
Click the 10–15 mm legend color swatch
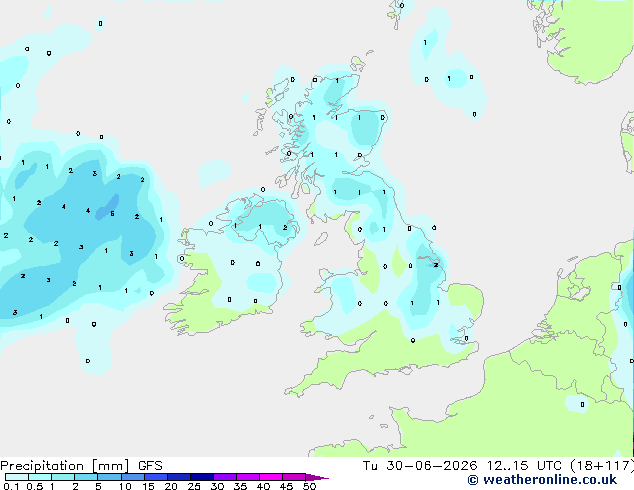click(133, 477)
